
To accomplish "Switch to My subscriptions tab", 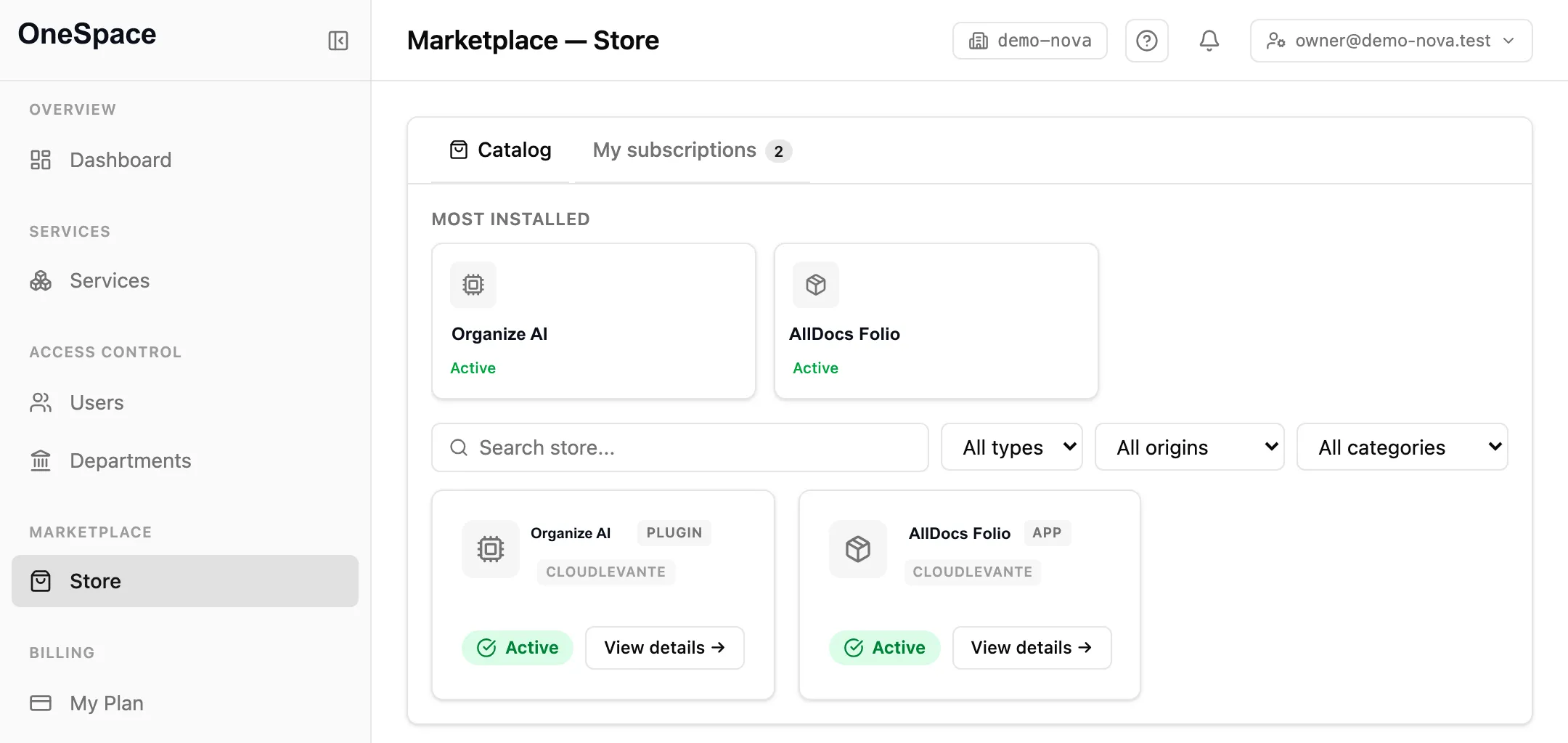I will [693, 150].
